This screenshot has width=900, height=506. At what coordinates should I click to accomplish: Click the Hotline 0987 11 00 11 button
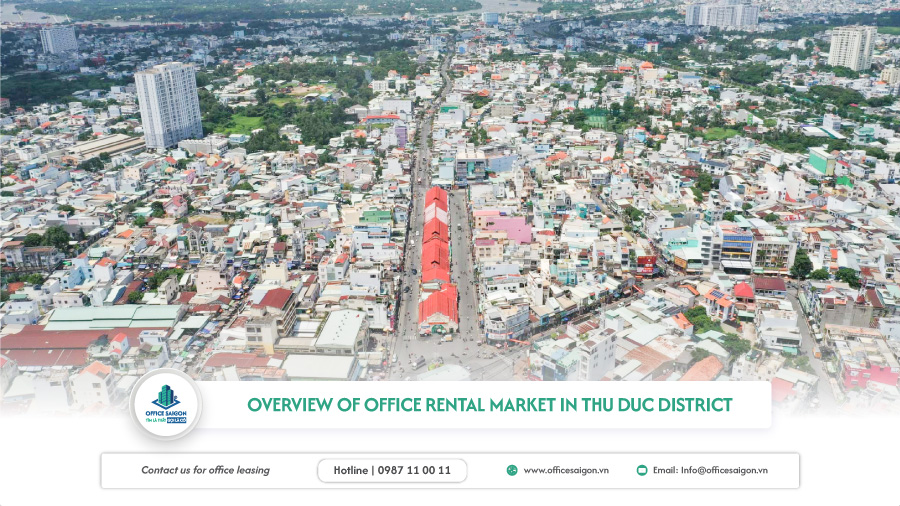392,470
